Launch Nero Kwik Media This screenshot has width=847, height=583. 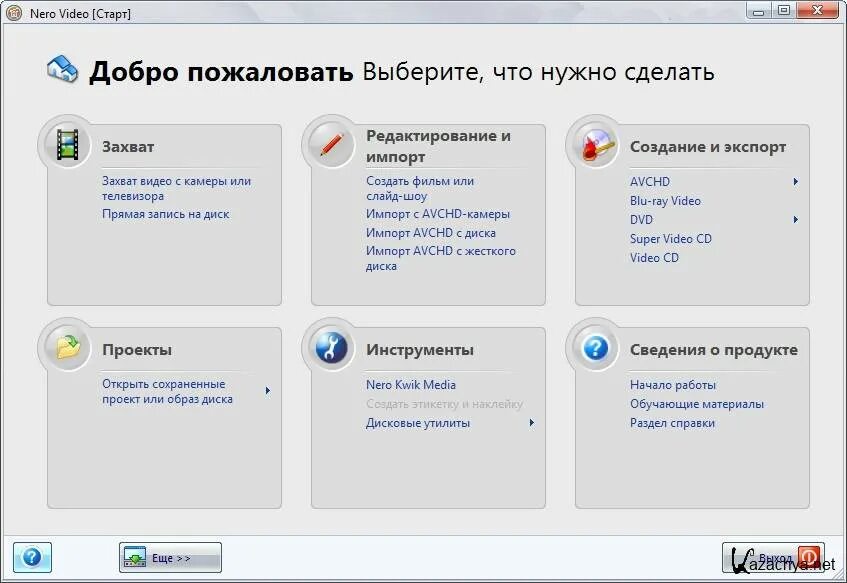coord(411,385)
